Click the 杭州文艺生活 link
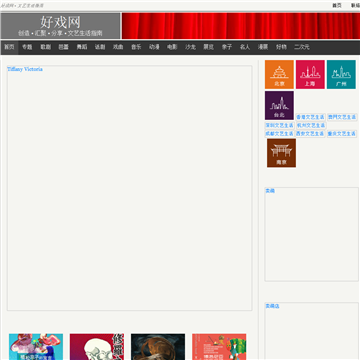360x360 pixels. (311, 126)
